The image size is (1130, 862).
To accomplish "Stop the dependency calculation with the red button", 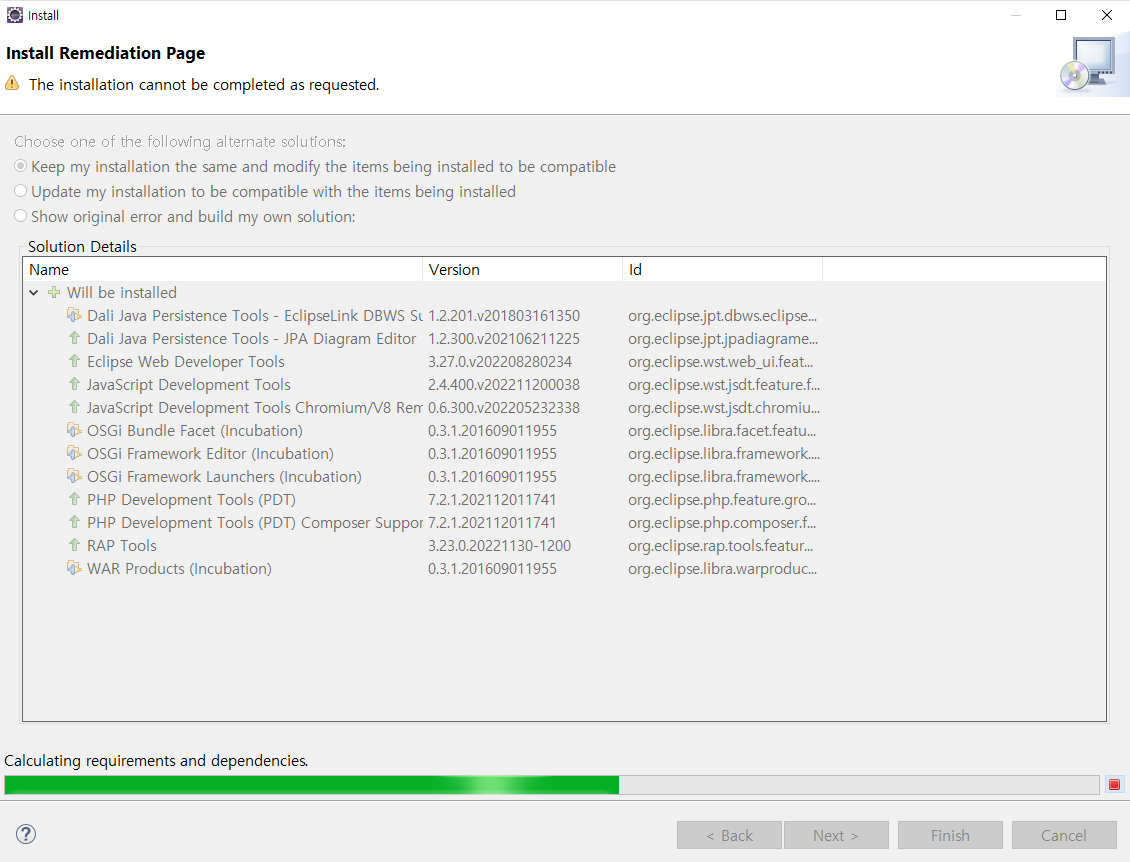I will (1114, 784).
